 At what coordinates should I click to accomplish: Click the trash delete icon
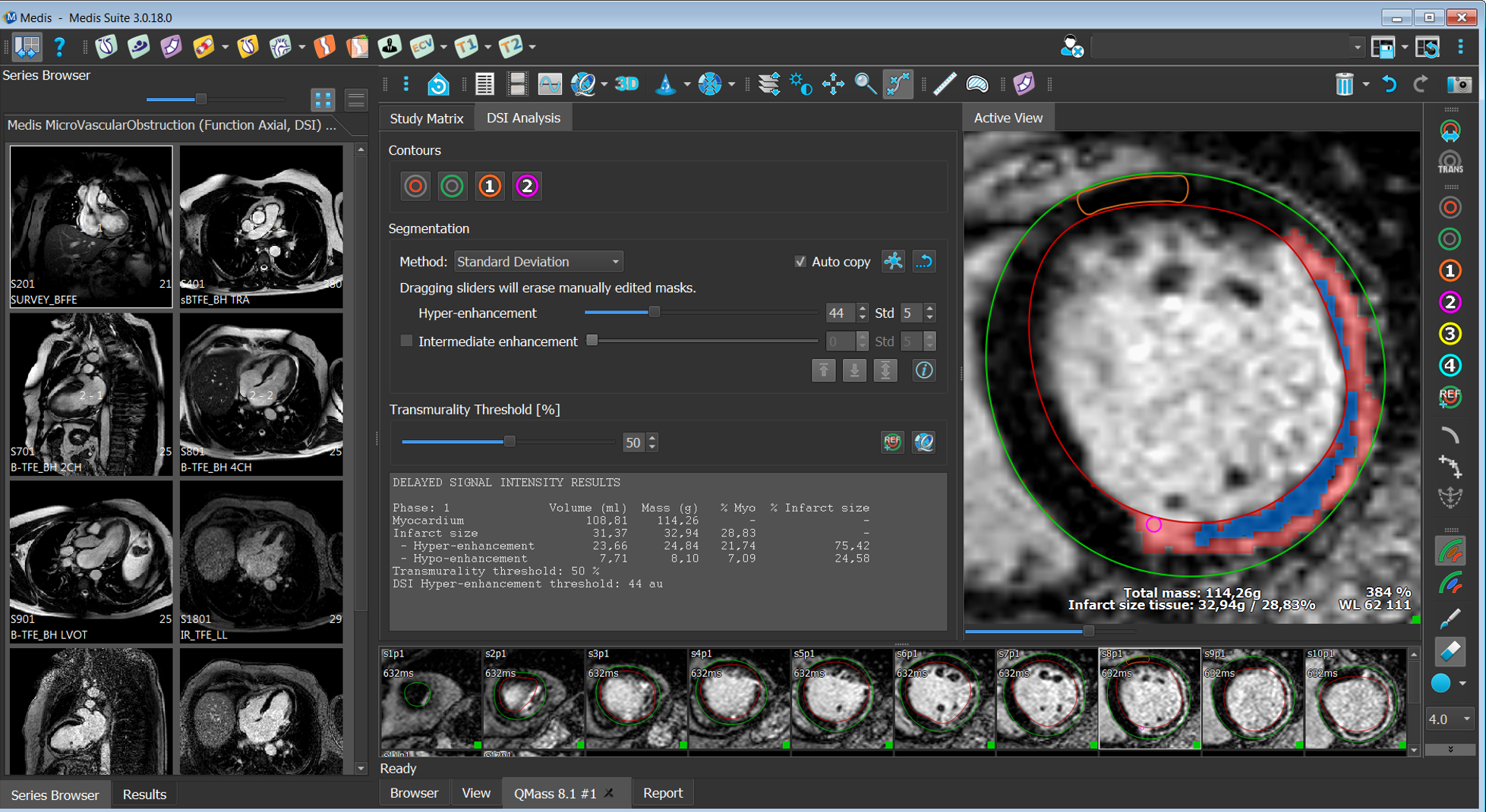pos(1344,84)
